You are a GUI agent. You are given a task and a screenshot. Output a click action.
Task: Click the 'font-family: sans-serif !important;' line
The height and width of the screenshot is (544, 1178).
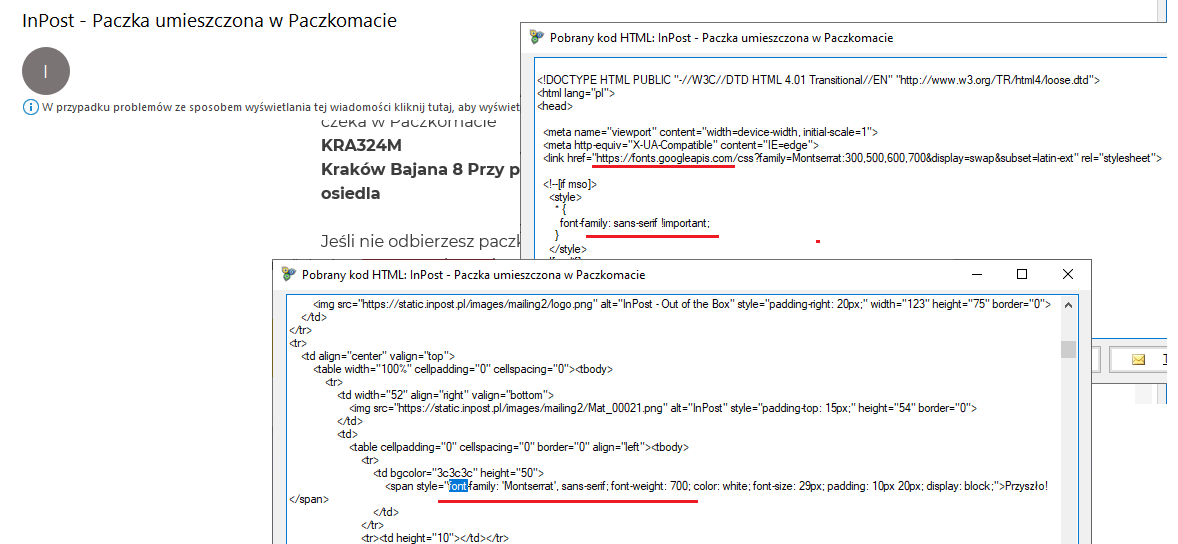pos(634,223)
